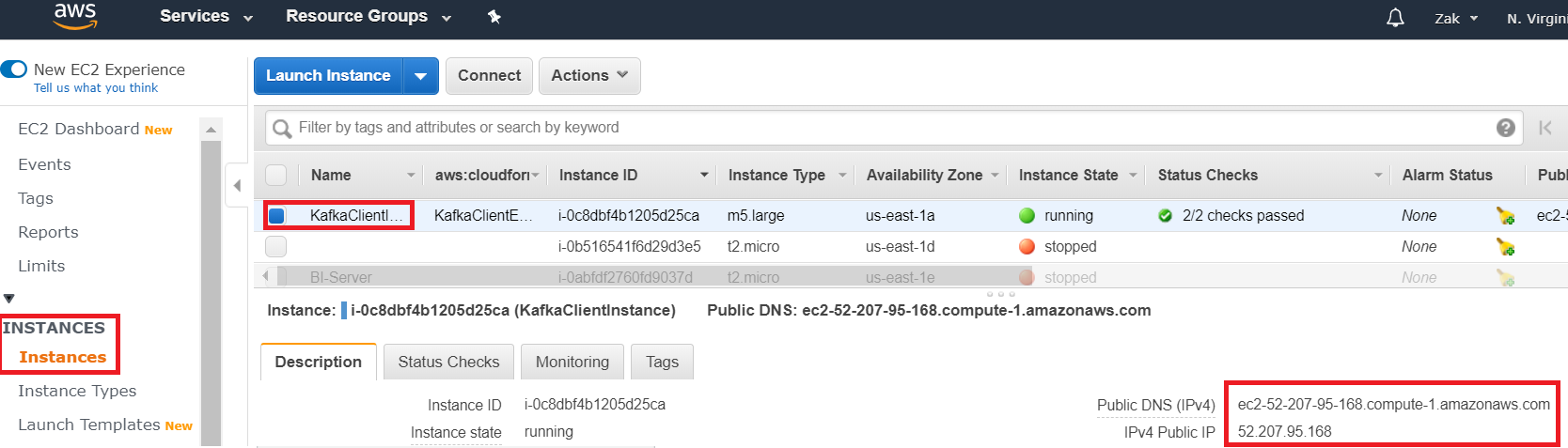This screenshot has height=448, width=1568.
Task: Switch to the Monitoring tab
Action: pos(572,362)
